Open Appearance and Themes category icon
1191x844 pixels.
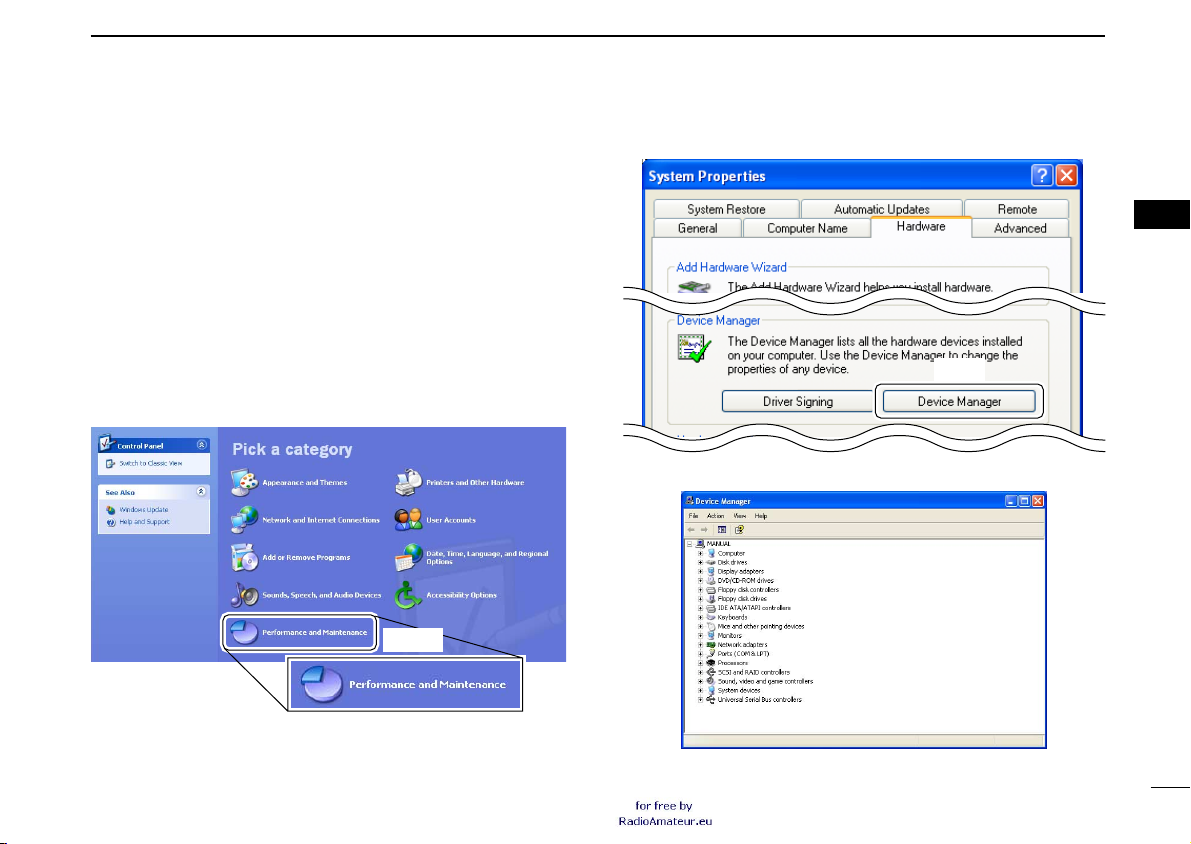(245, 482)
